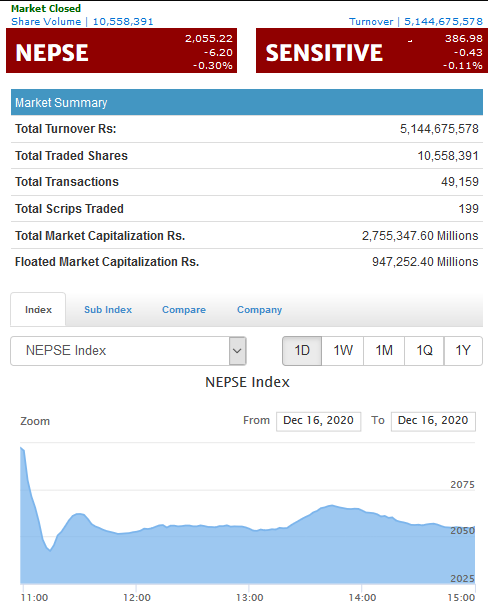Click the 12:00 time axis label
Viewport: 488px width, 608px height.
pyautogui.click(x=137, y=598)
